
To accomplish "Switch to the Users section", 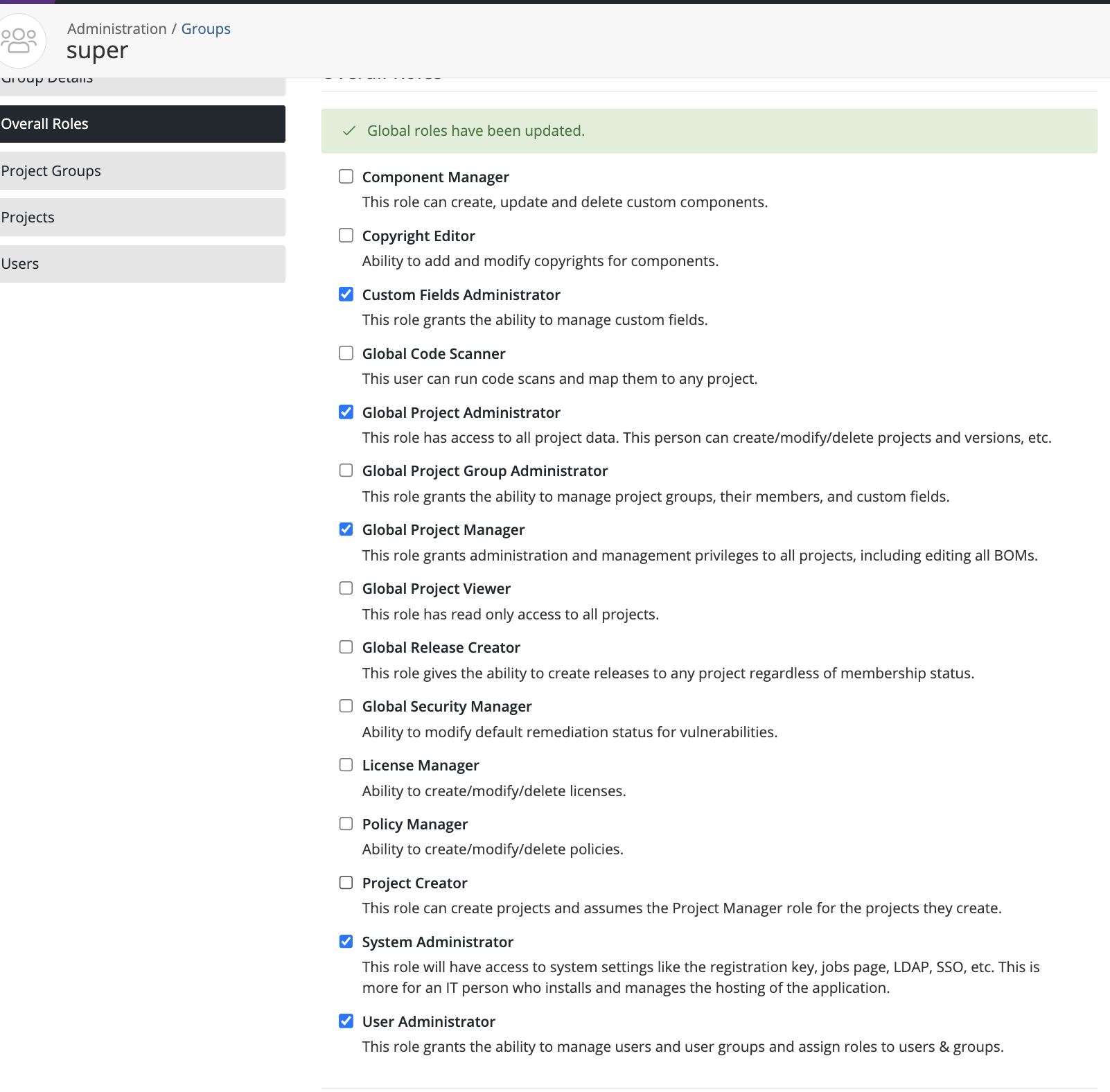I will tap(20, 263).
